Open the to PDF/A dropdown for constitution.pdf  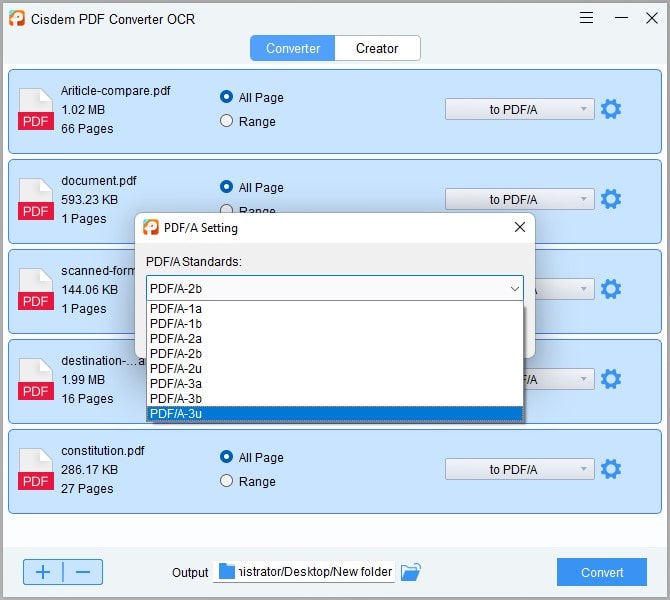click(x=520, y=469)
